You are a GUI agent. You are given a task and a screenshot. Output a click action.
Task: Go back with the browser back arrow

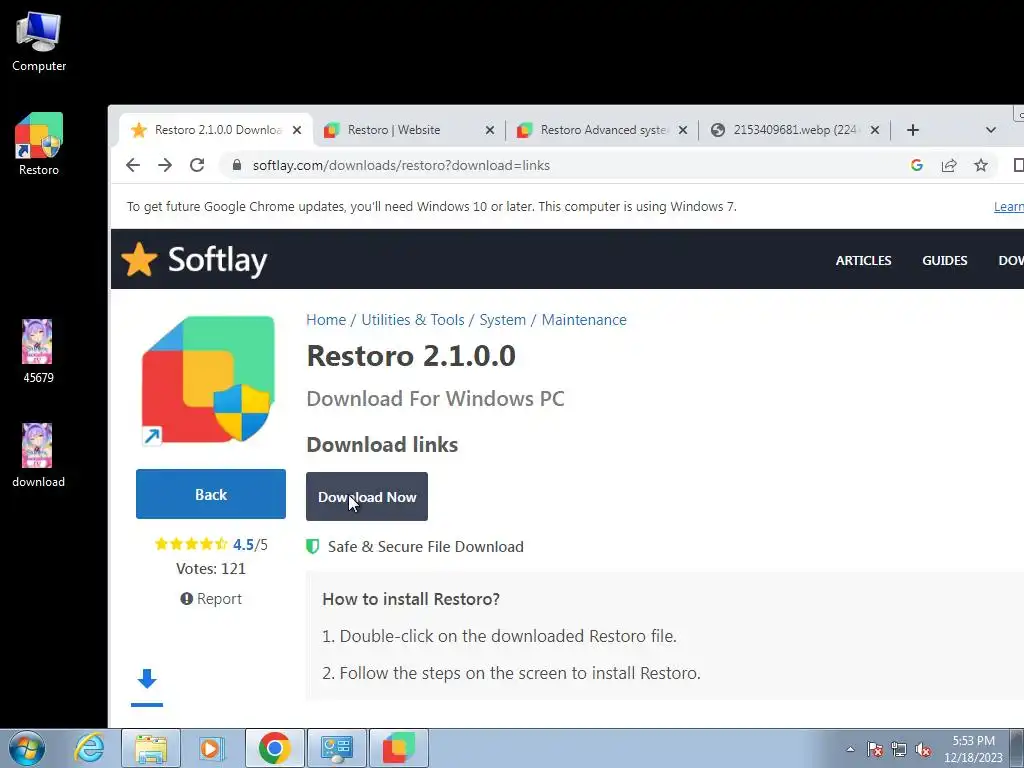[133, 165]
